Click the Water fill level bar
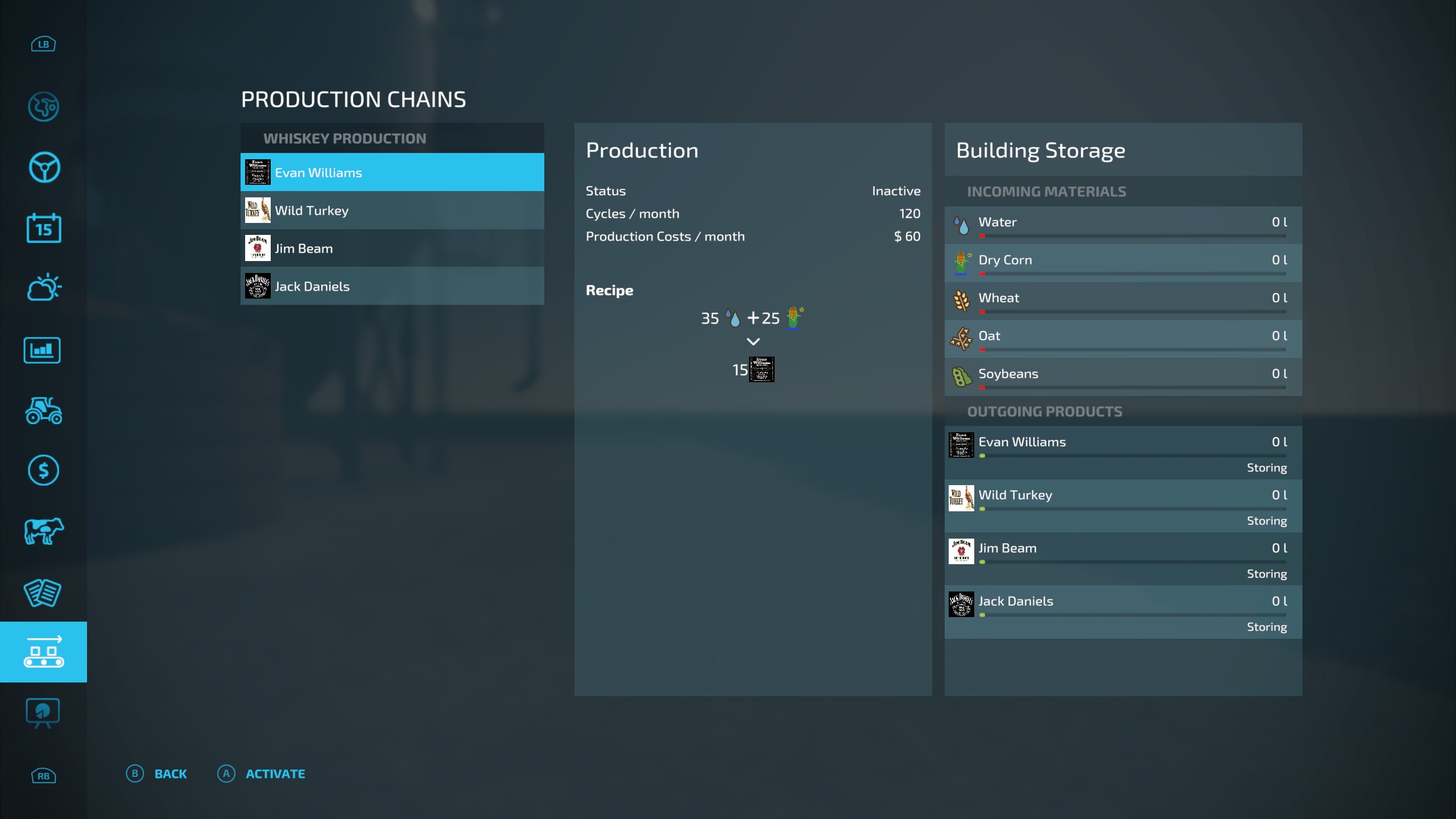The height and width of the screenshot is (819, 1456). [1132, 235]
